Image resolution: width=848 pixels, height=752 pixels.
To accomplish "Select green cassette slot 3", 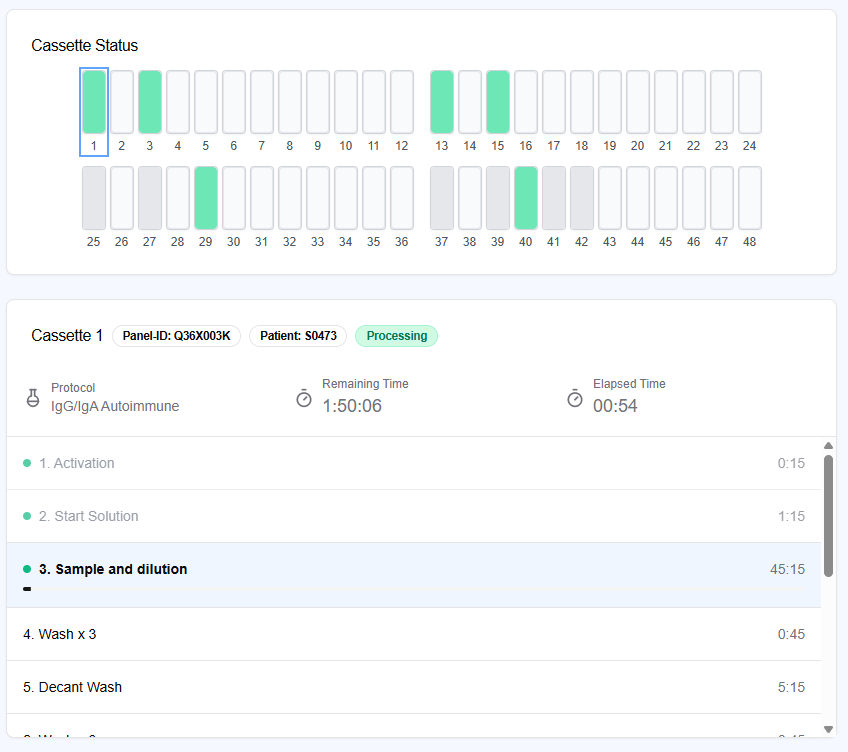I will point(150,102).
